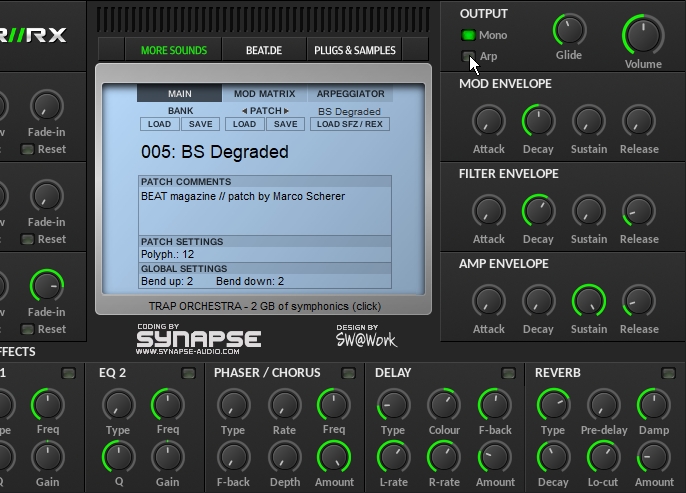Screen dimensions: 686x493
Task: Disable Mono output mode
Action: (x=468, y=35)
